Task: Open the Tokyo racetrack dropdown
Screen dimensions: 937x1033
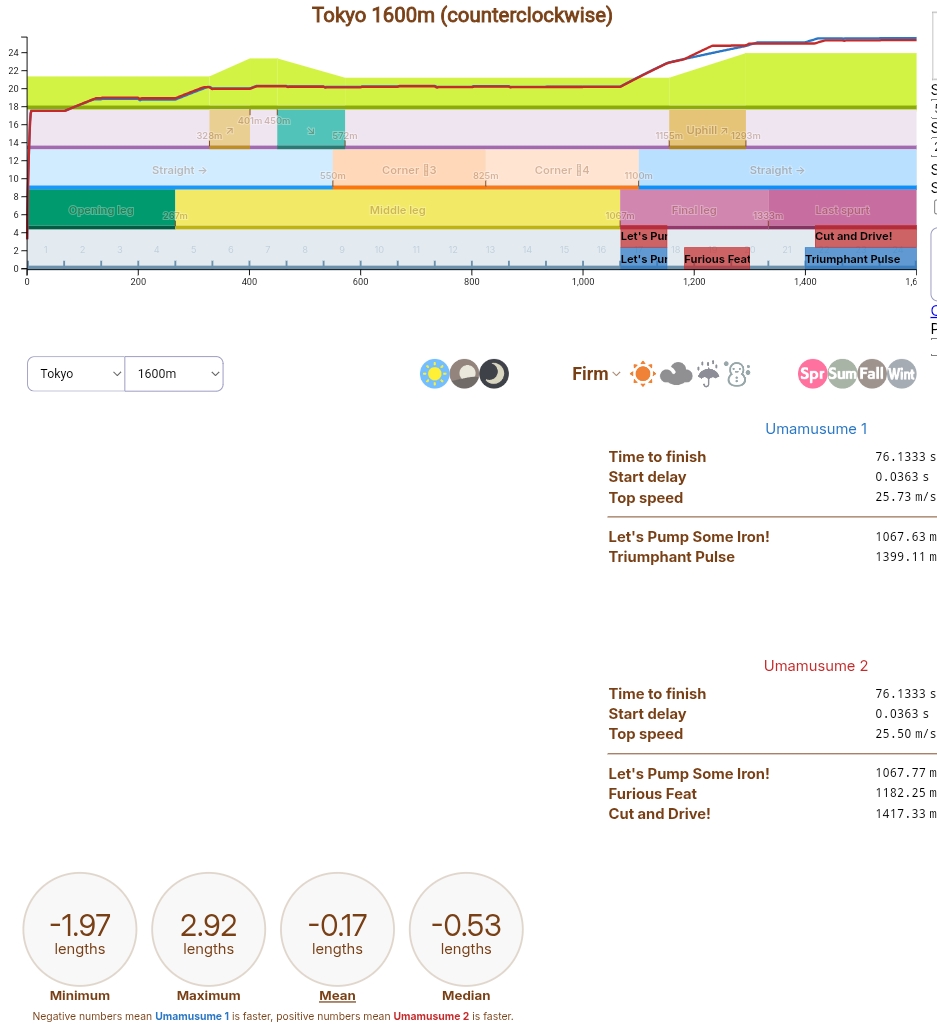Action: tap(76, 374)
